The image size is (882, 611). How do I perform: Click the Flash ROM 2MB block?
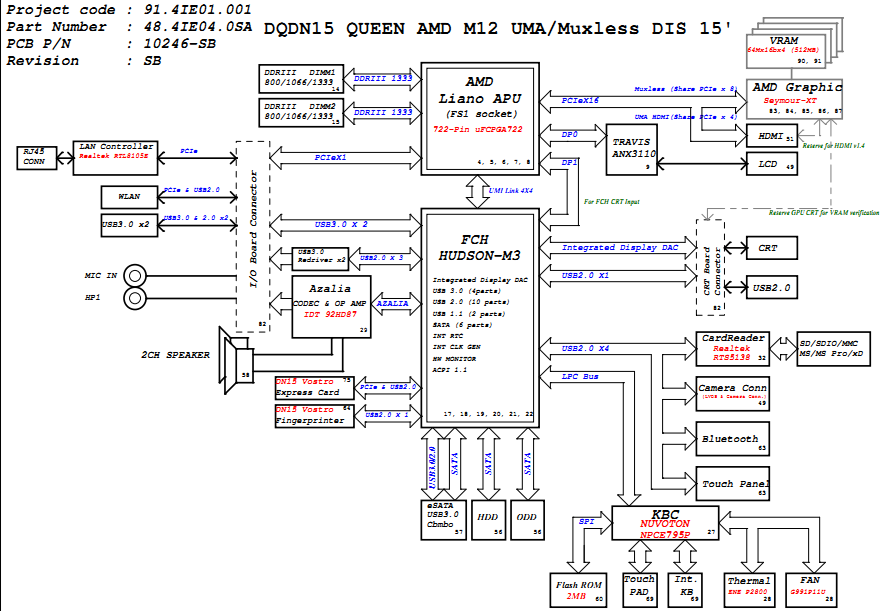click(x=578, y=590)
